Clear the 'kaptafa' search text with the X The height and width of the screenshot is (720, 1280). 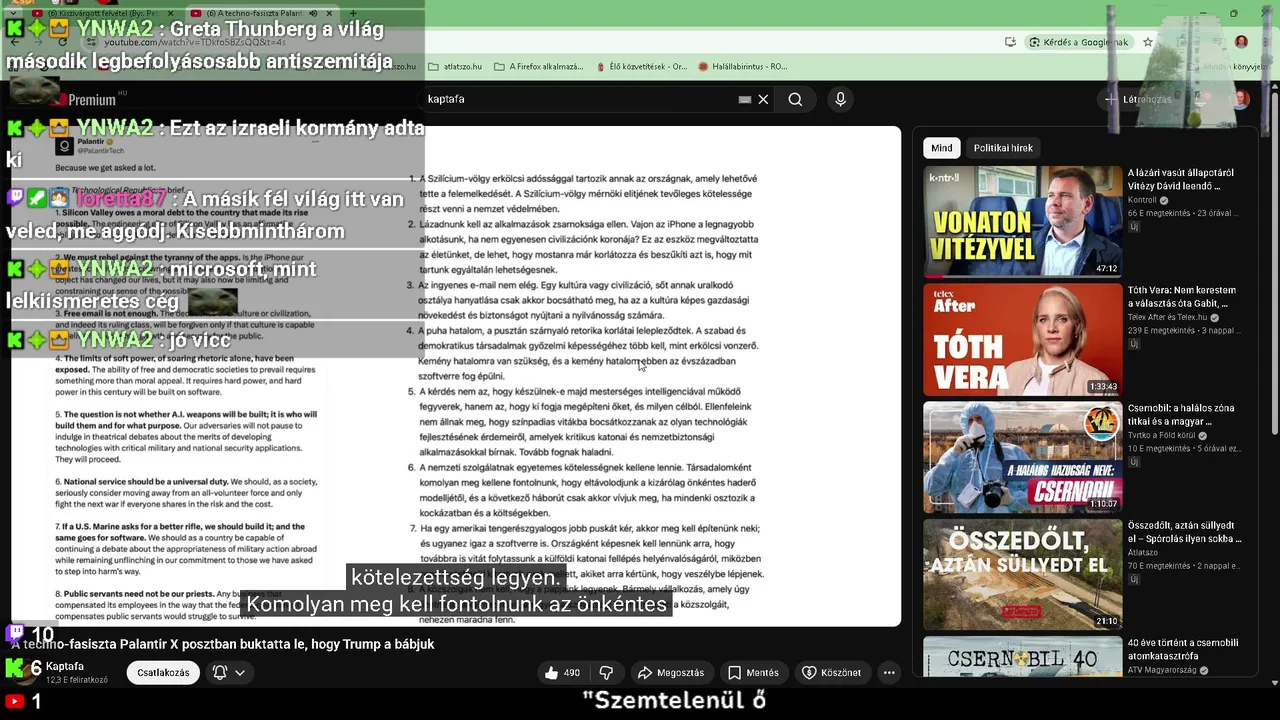pyautogui.click(x=763, y=99)
